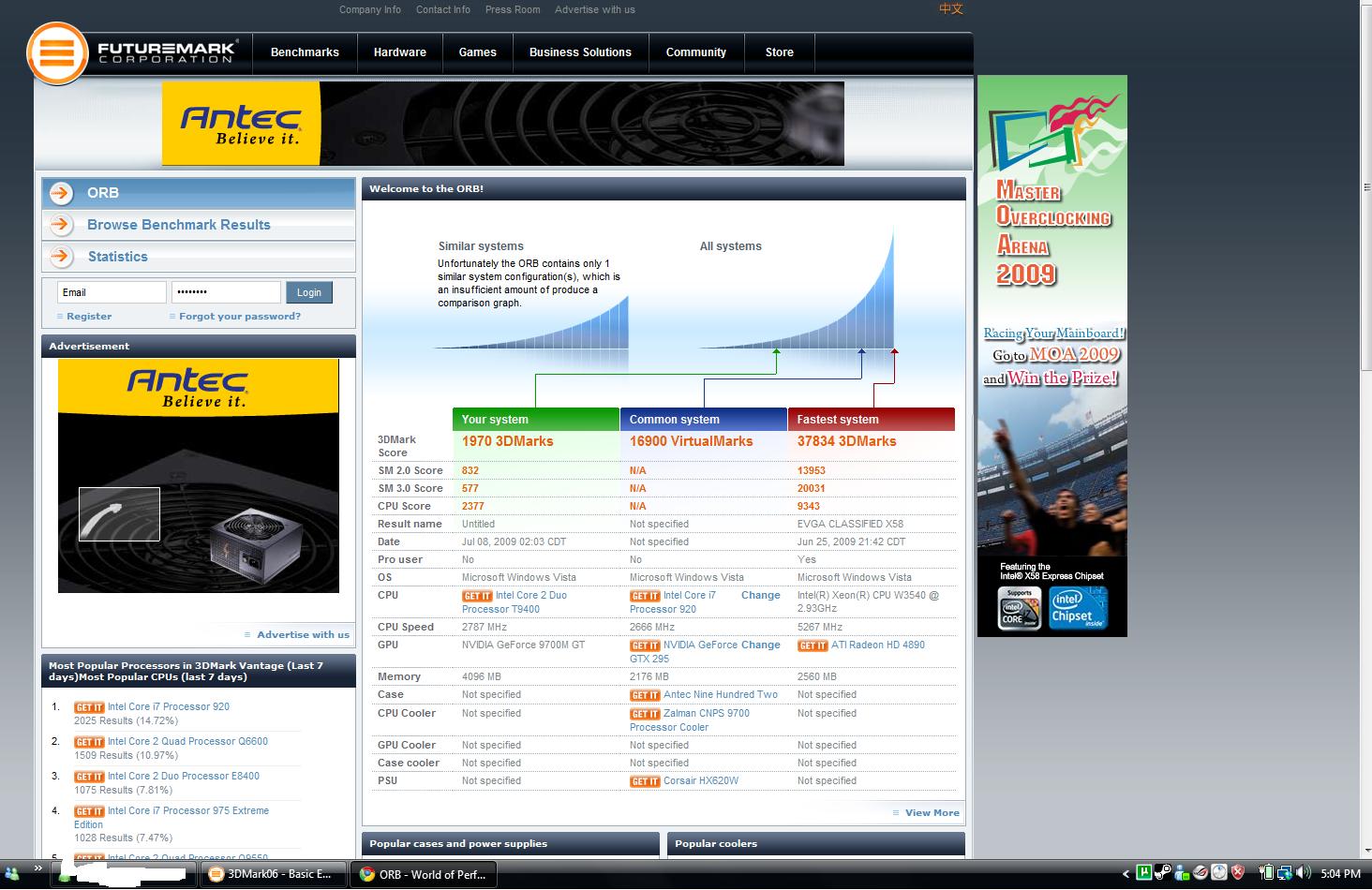
Task: Click GET IT badge for ATI Radeon HD 4890
Action: [813, 645]
